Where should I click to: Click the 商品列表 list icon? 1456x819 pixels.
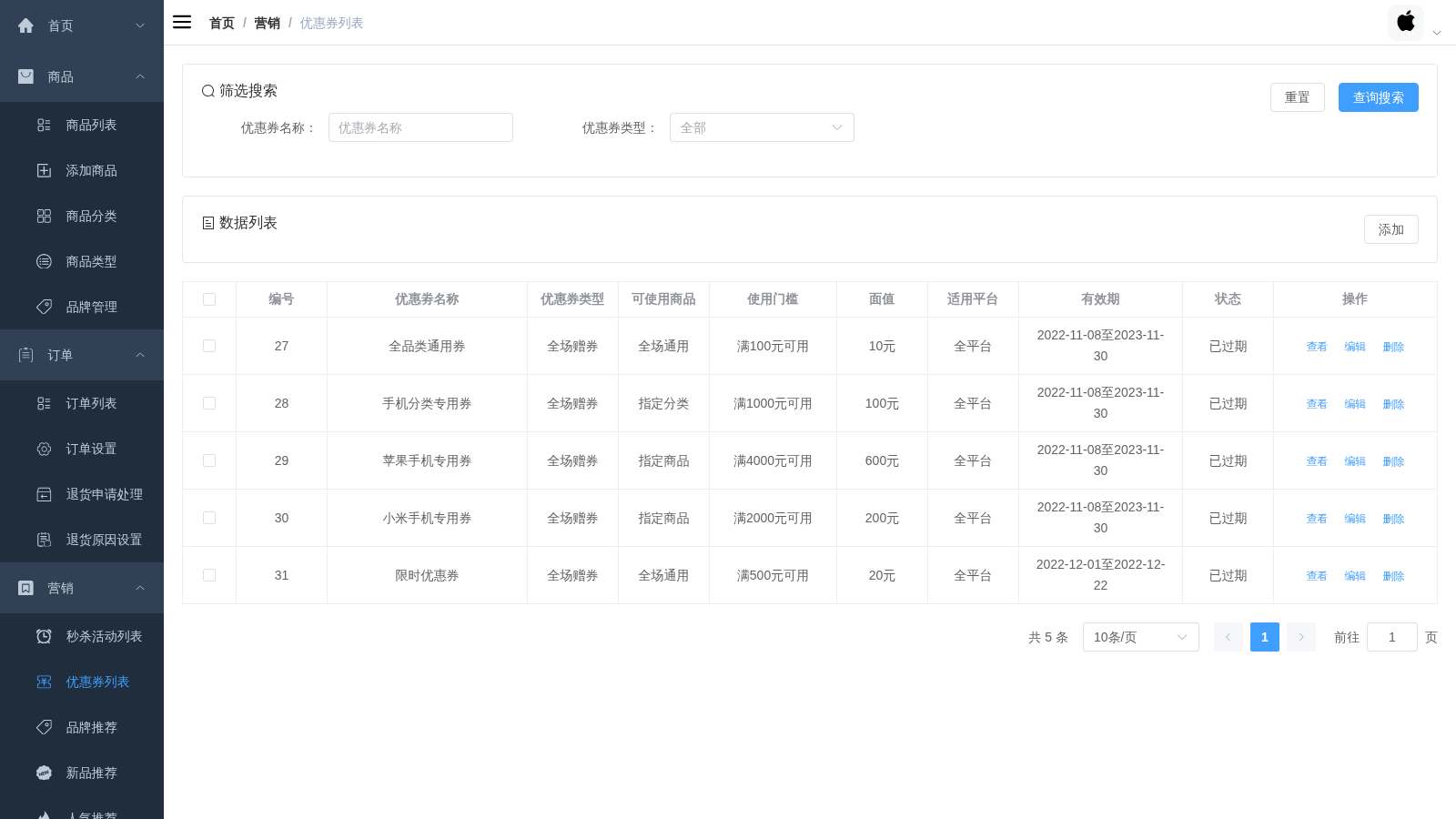[44, 126]
